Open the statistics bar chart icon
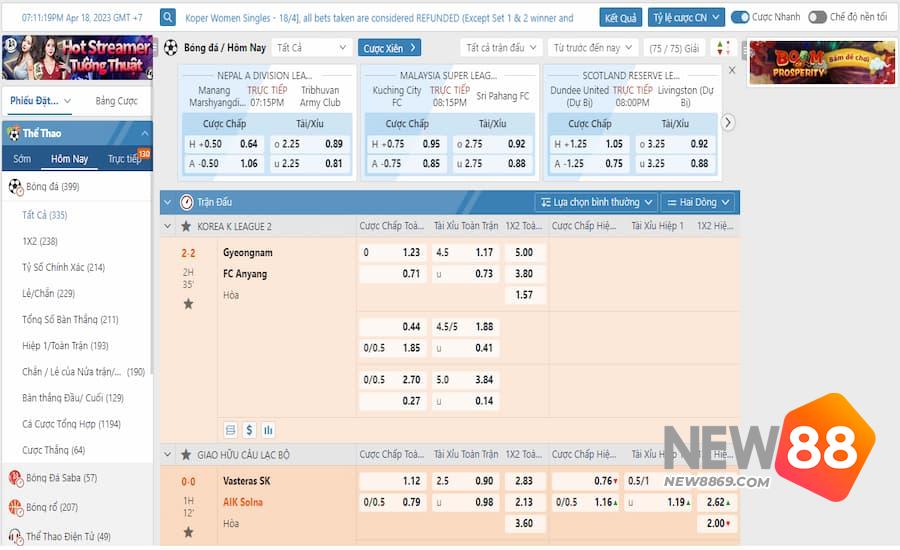Image resolution: width=900 pixels, height=550 pixels. 268,430
